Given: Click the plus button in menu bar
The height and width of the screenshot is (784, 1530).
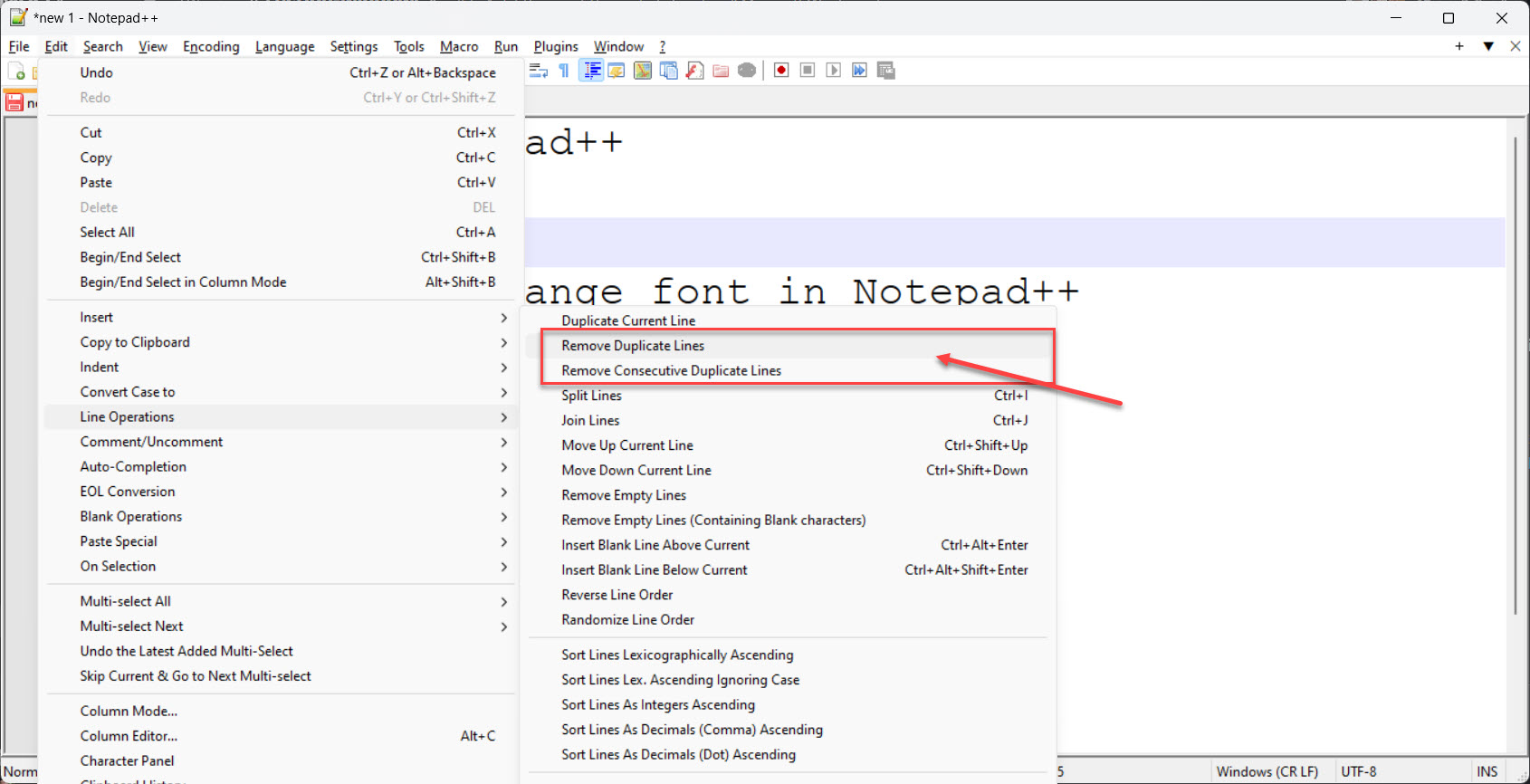Looking at the screenshot, I should point(1459,46).
